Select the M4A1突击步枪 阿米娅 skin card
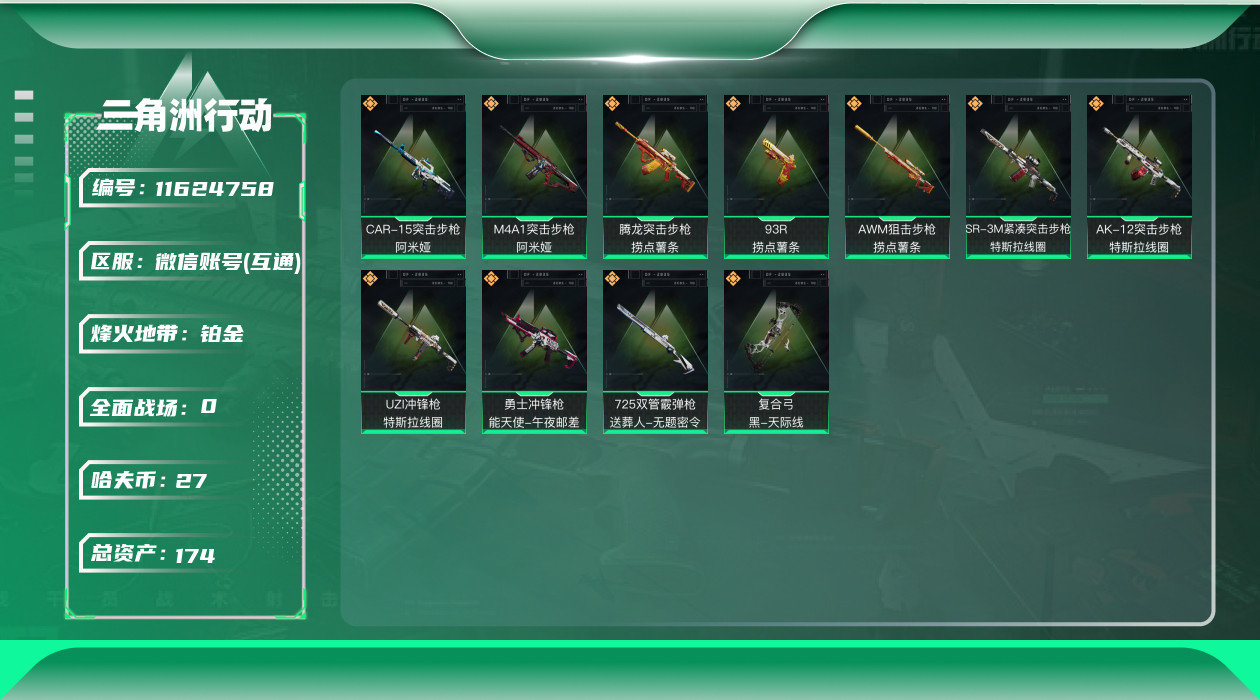Viewport: 1260px width, 700px height. 534,177
